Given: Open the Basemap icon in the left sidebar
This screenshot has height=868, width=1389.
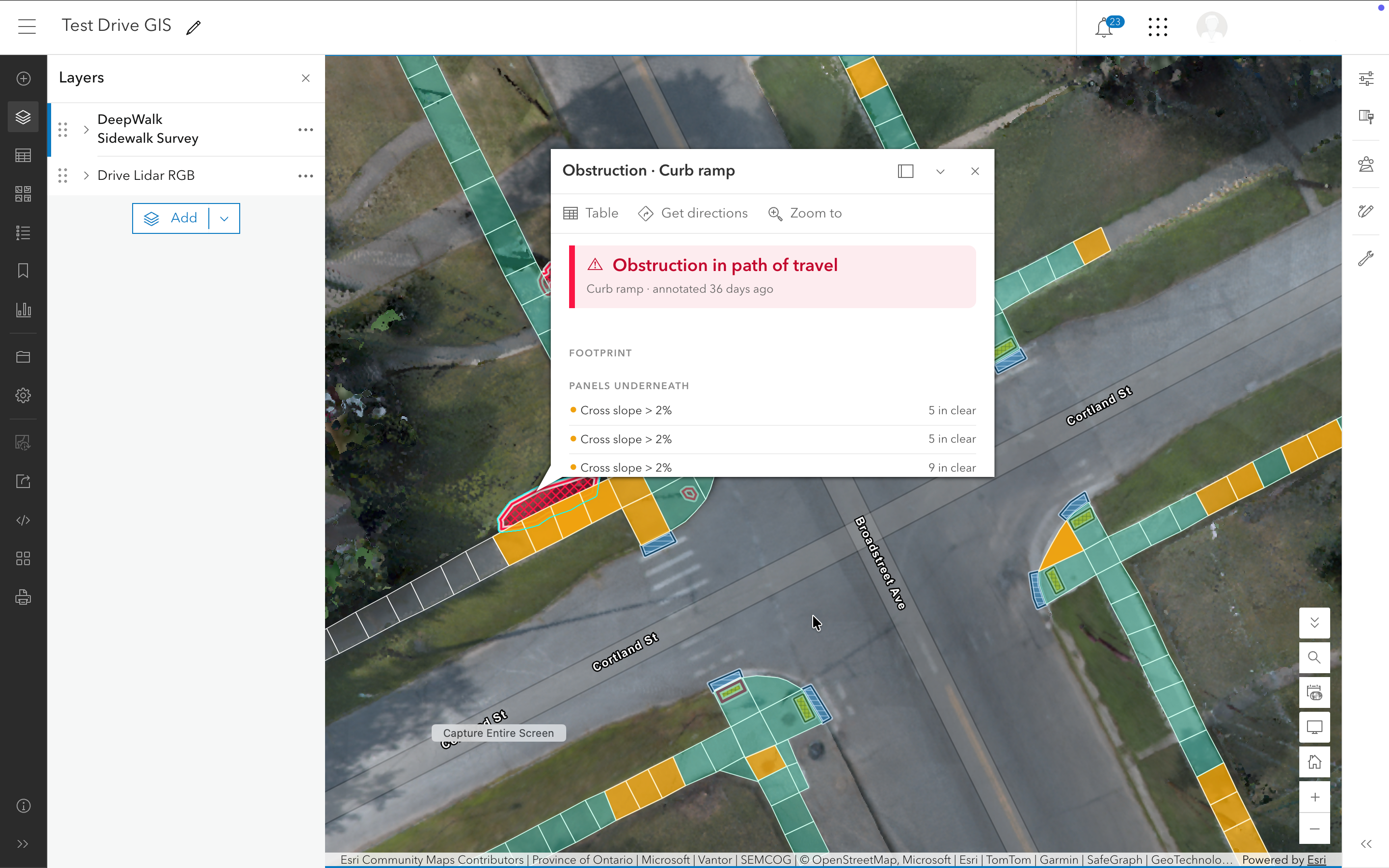Looking at the screenshot, I should [24, 194].
